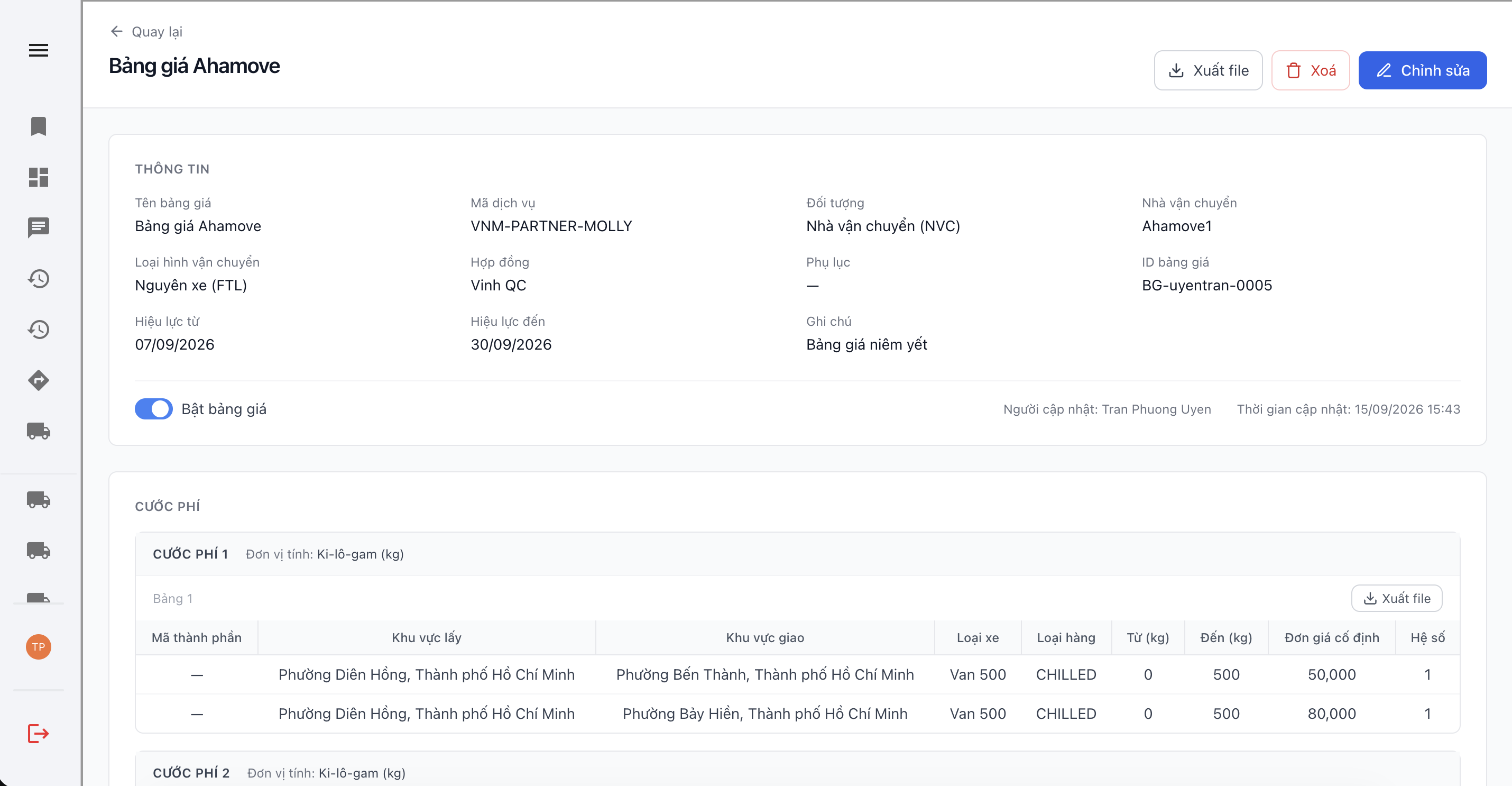Click the Quay lại back link text

pos(156,32)
